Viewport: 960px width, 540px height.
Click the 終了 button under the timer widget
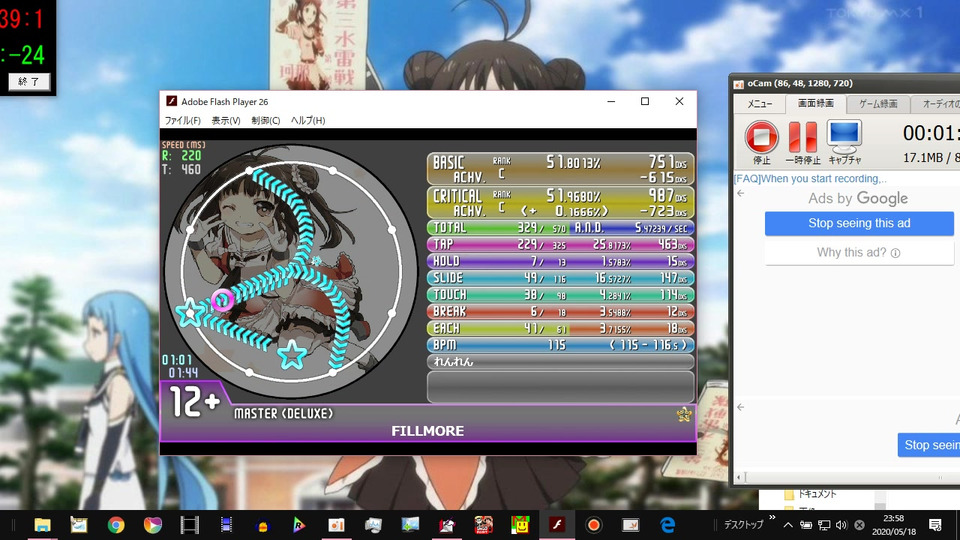click(x=29, y=81)
